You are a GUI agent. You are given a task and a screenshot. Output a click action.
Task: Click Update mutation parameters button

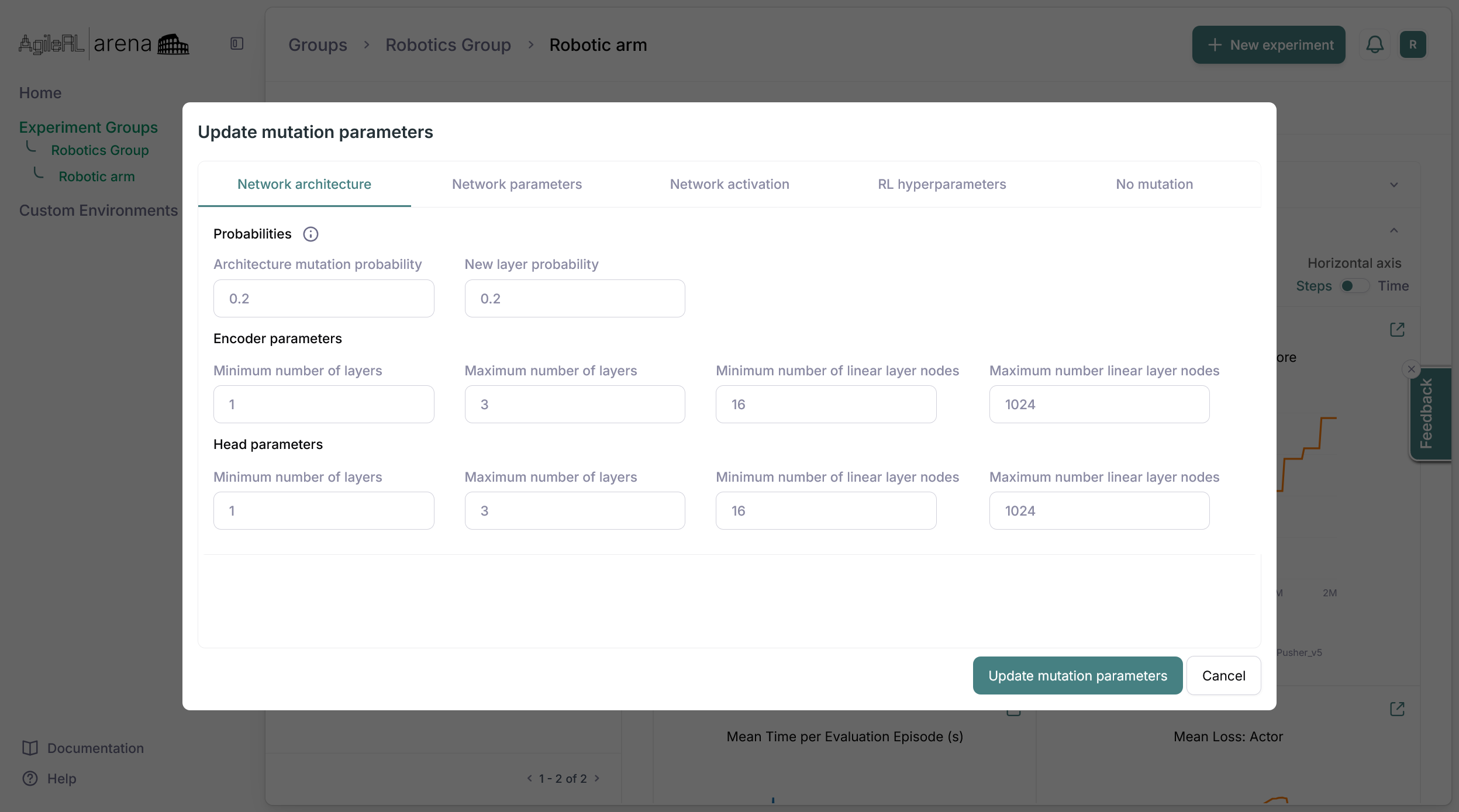pos(1077,676)
